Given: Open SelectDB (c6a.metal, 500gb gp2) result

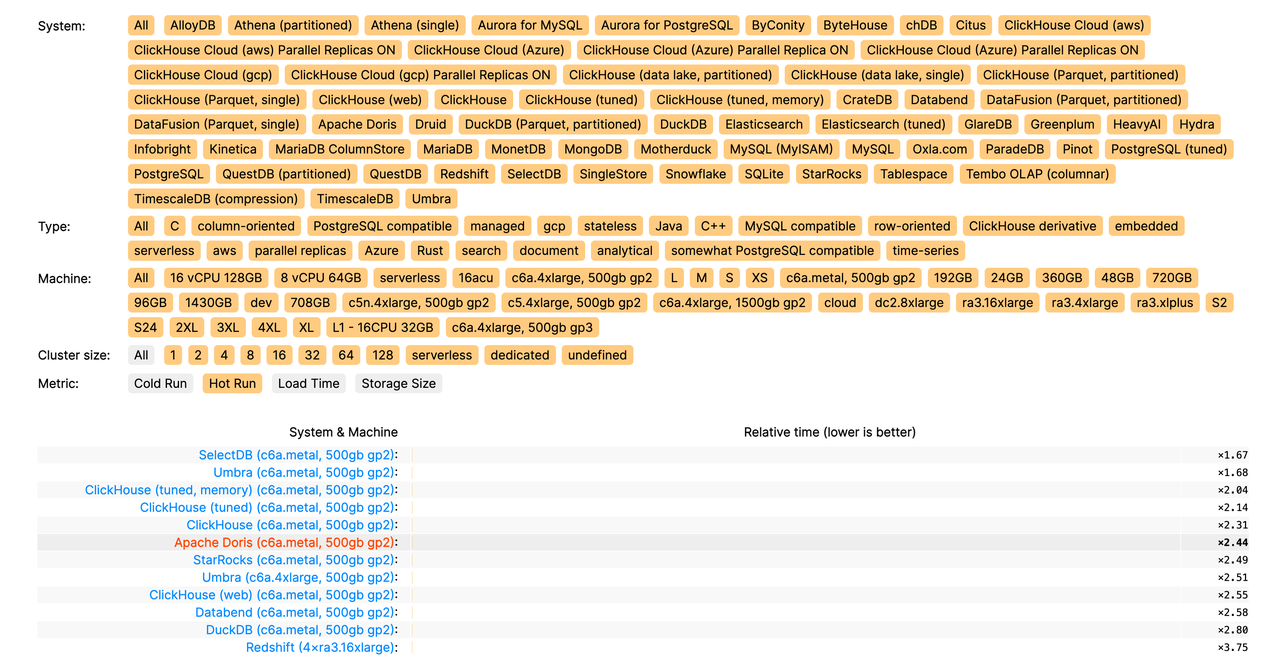Looking at the screenshot, I should [x=296, y=455].
